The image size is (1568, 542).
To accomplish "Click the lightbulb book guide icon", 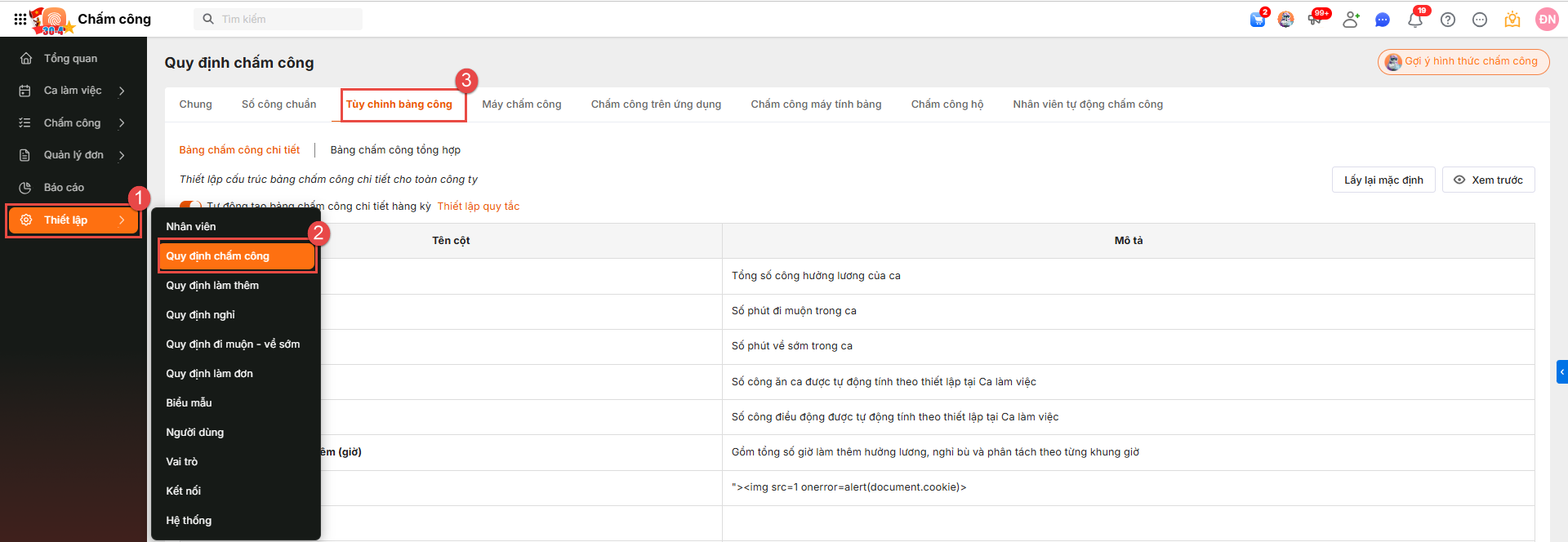I will (1512, 20).
